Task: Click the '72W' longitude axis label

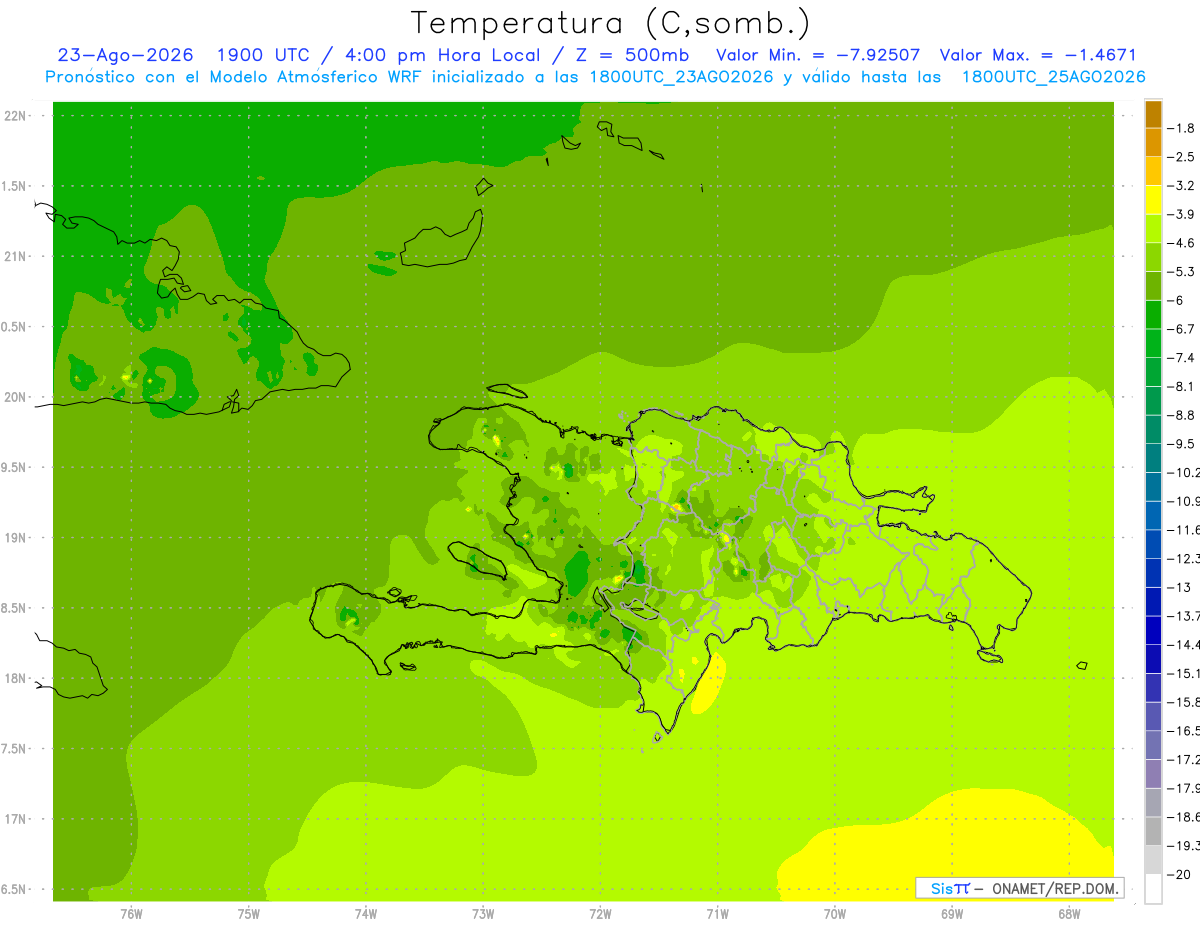Action: coord(600,914)
